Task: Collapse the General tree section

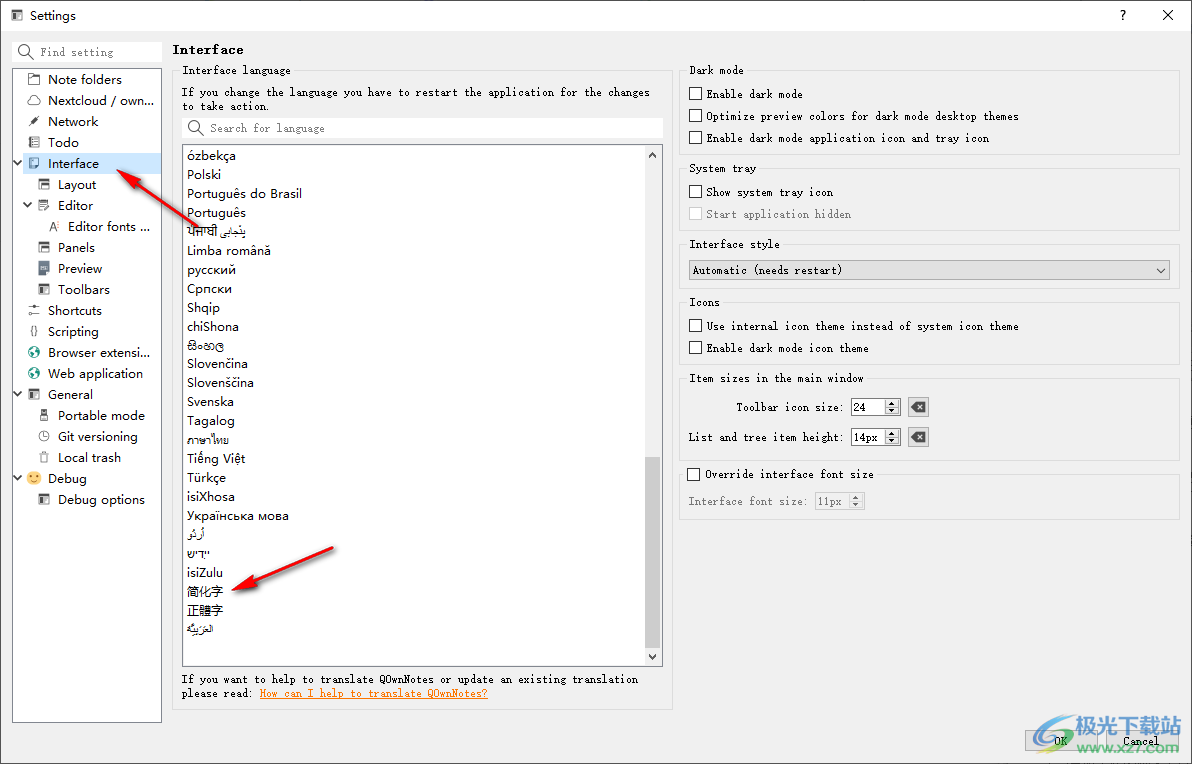Action: [18, 394]
